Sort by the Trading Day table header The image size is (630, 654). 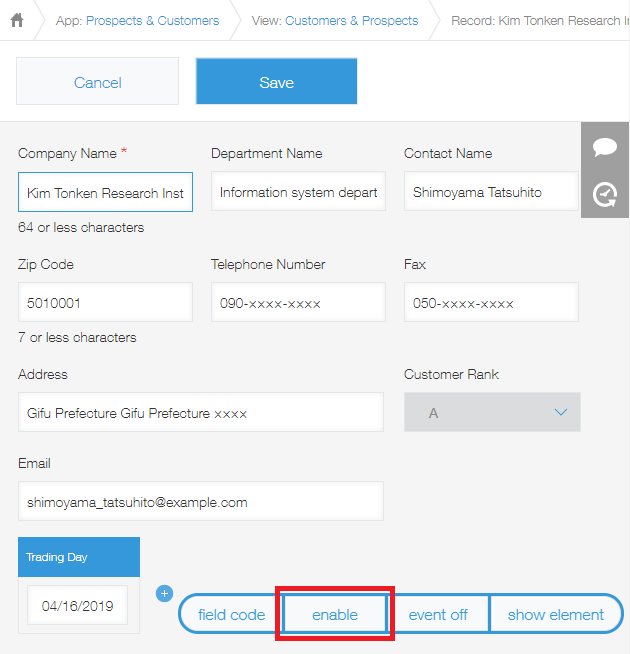pyautogui.click(x=79, y=557)
